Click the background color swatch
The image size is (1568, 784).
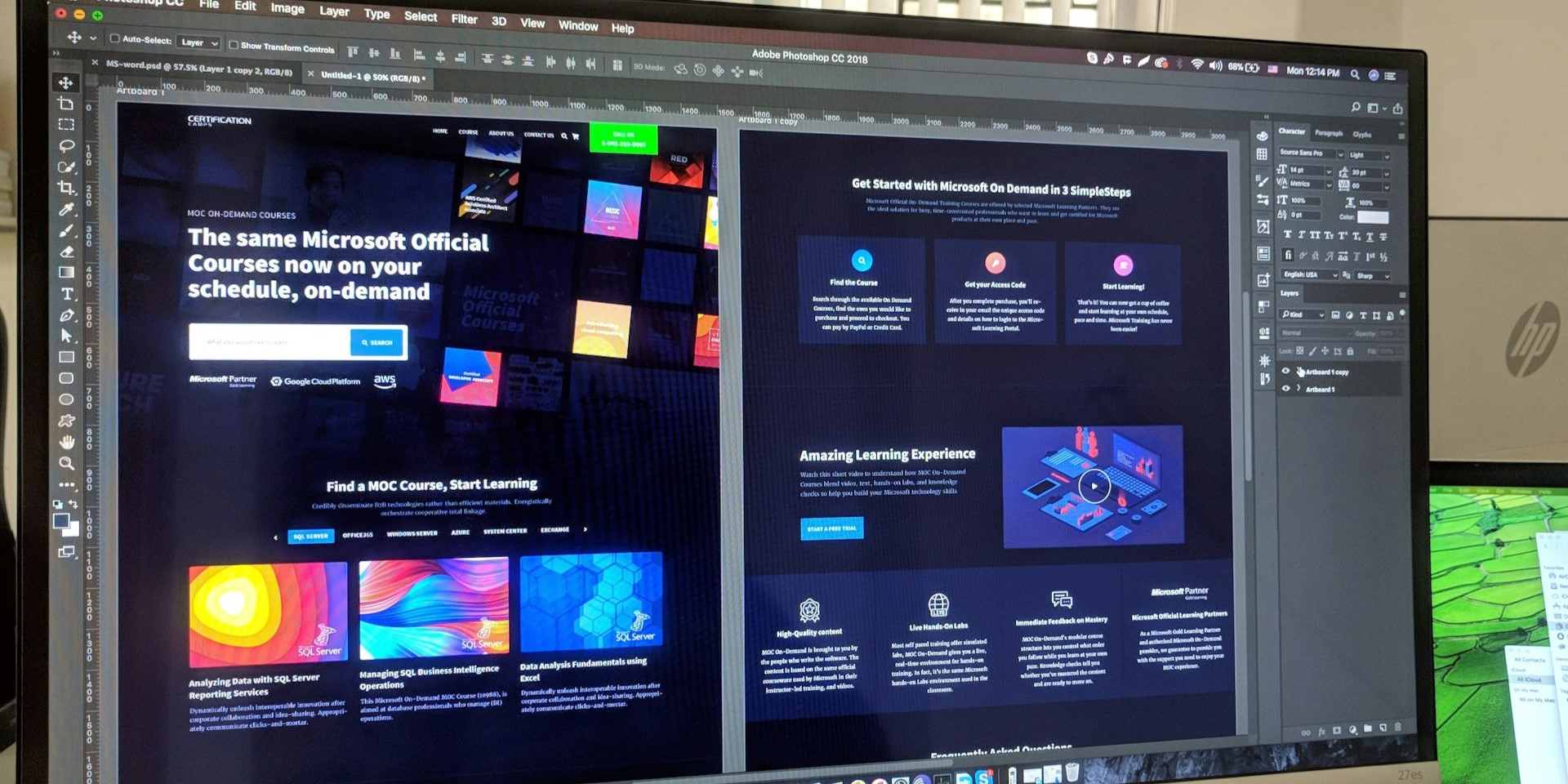(x=73, y=531)
